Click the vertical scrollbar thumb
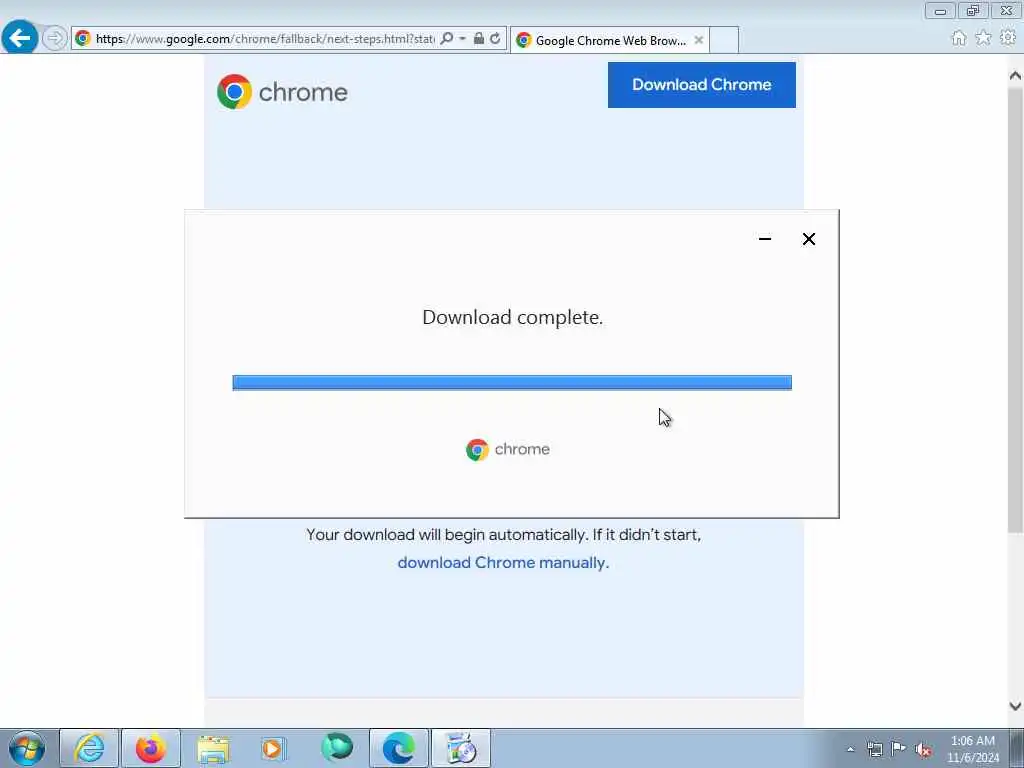This screenshot has height=768, width=1024. coord(1015,310)
